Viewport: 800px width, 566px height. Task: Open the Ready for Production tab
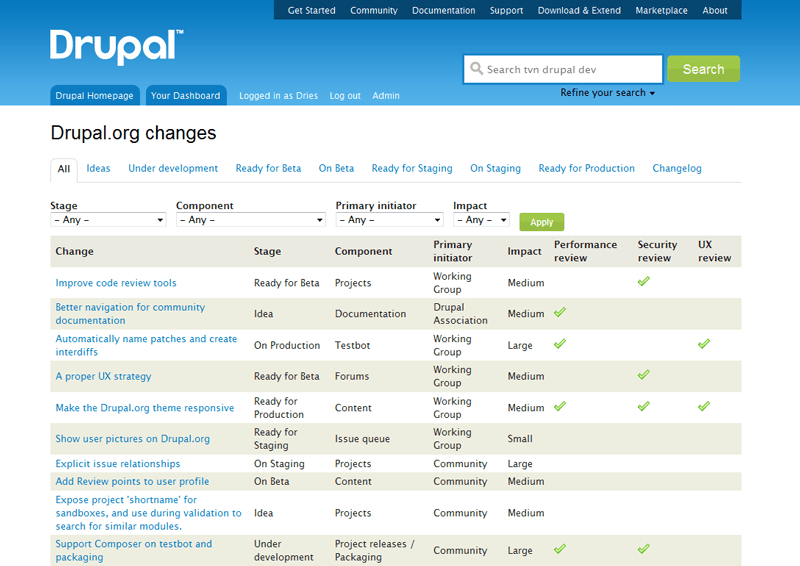click(x=586, y=168)
